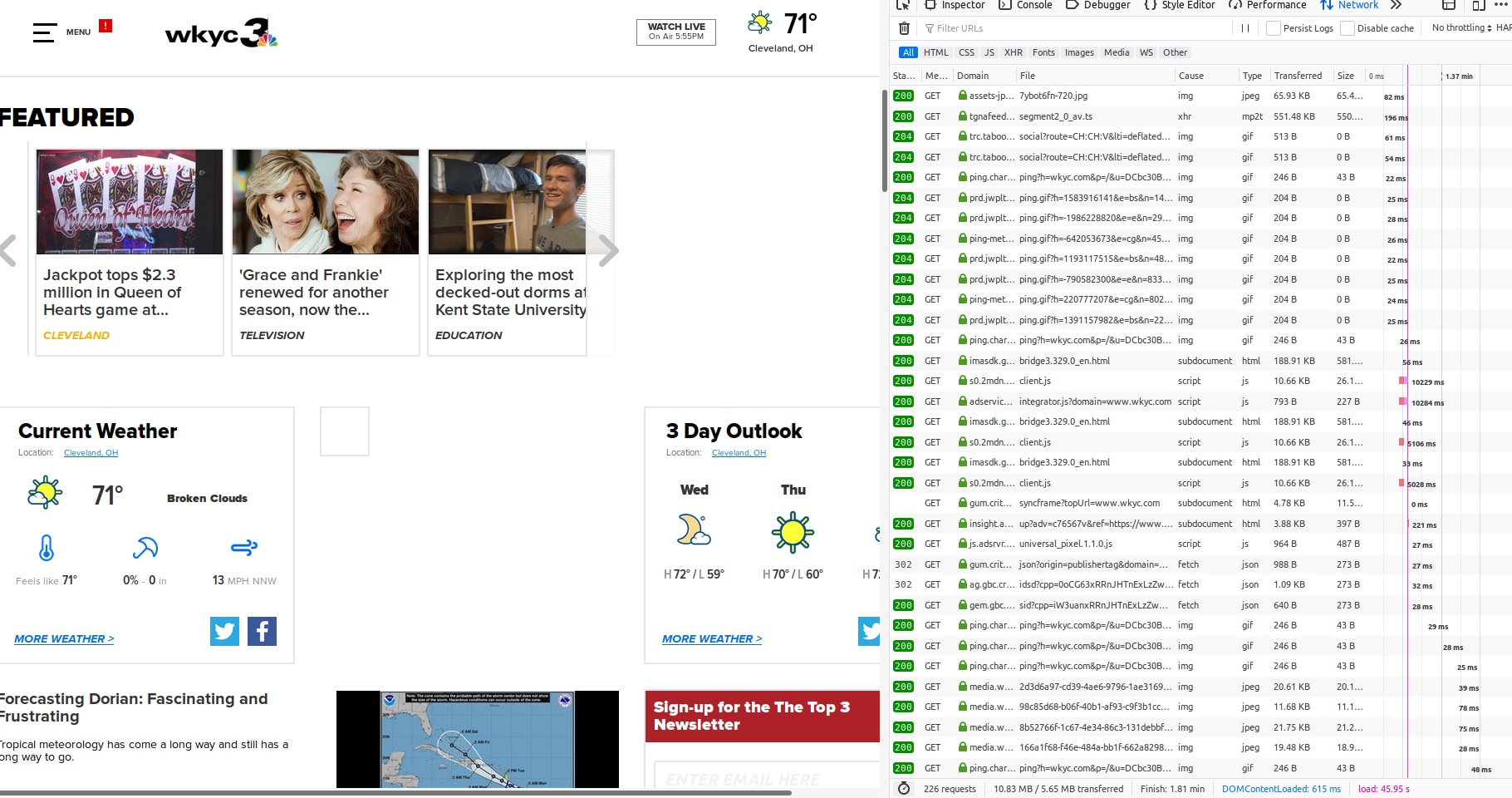Filter requests by CSS
1512x798 pixels.
tap(966, 52)
